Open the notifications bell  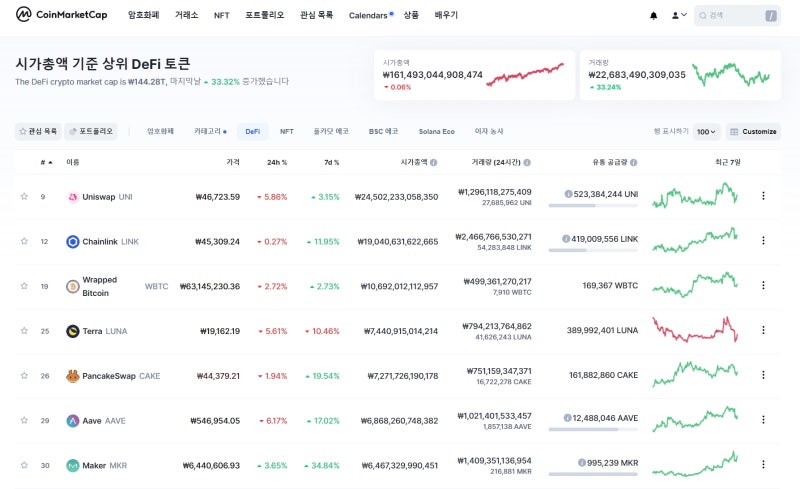[654, 15]
